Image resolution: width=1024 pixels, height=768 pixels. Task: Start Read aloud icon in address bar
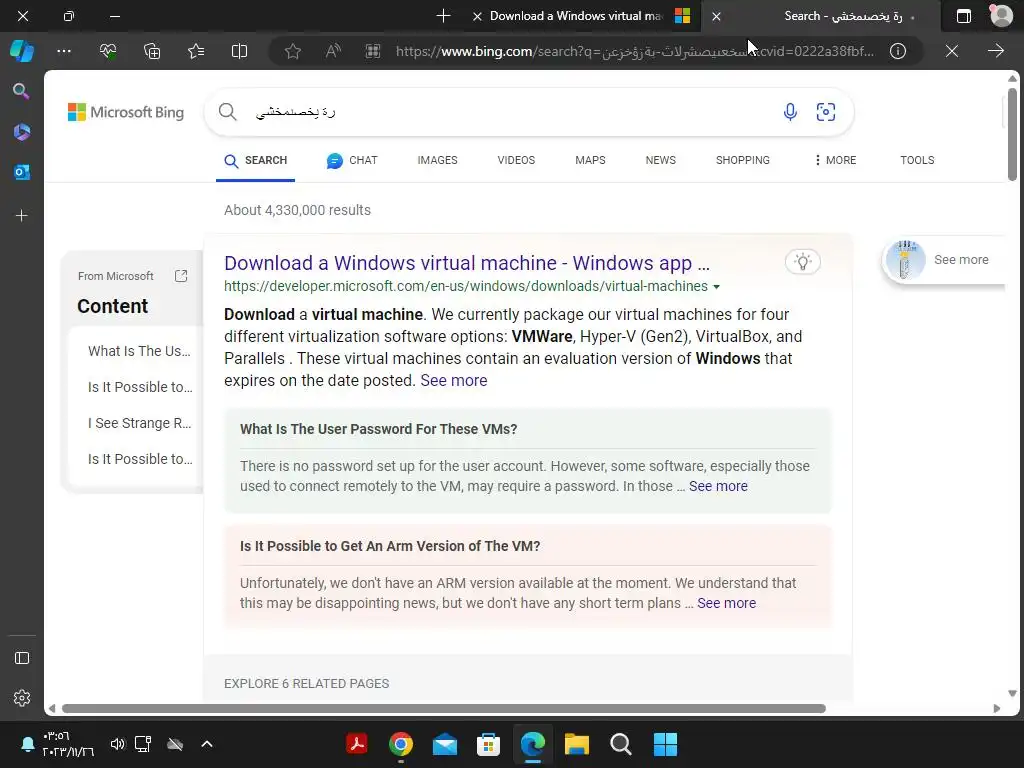tap(333, 51)
